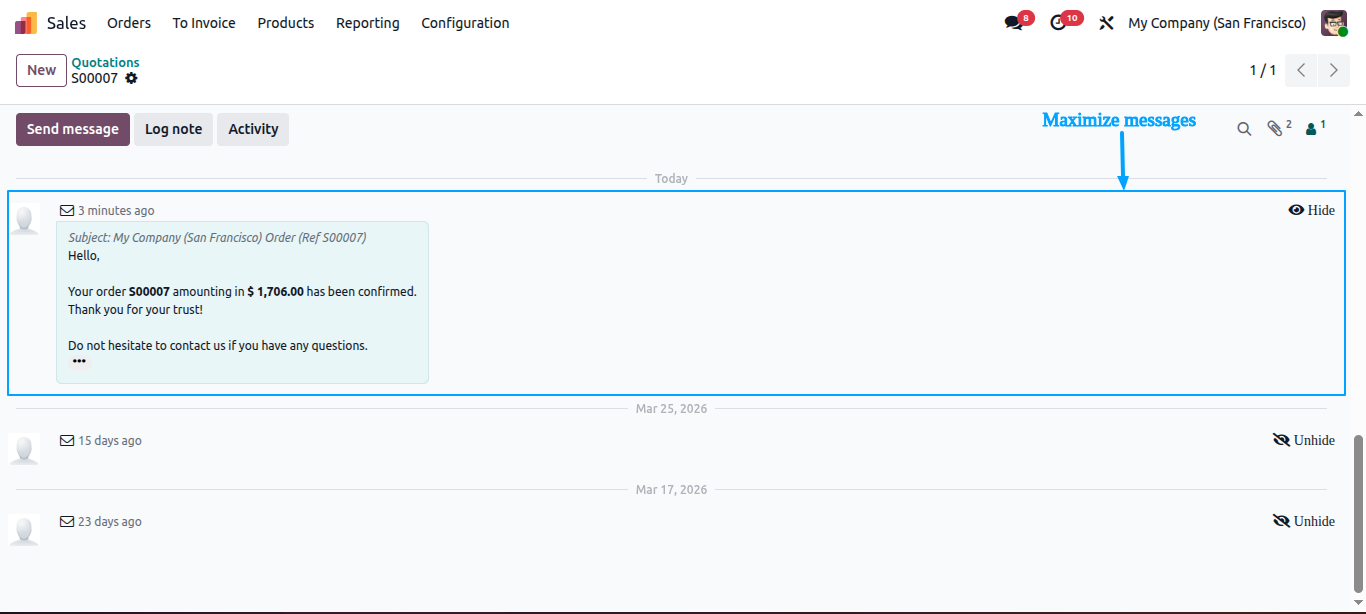Open the developer tools wrench icon
This screenshot has height=614, width=1366.
click(x=1106, y=23)
